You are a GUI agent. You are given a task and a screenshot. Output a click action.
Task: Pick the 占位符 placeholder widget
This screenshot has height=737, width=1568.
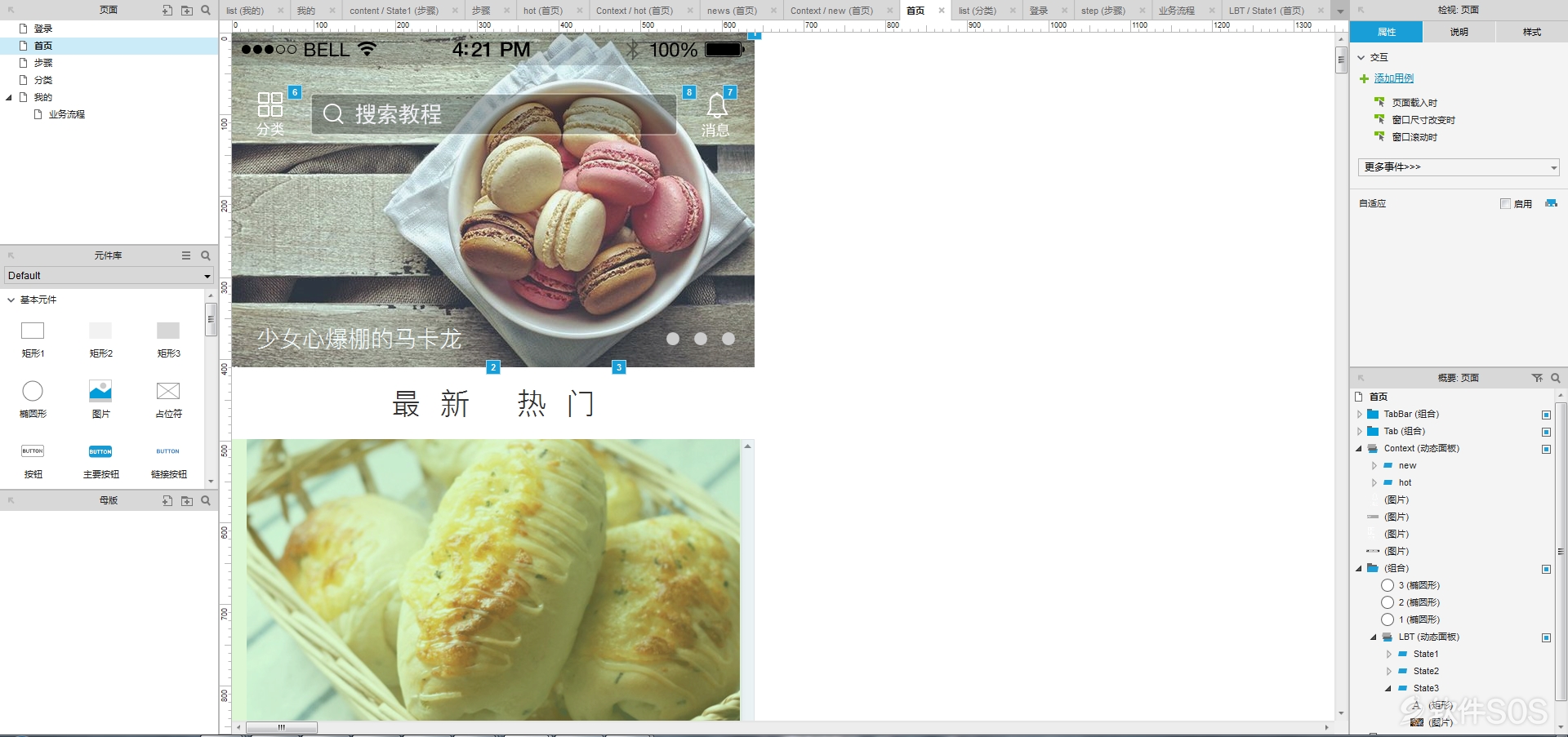[168, 399]
